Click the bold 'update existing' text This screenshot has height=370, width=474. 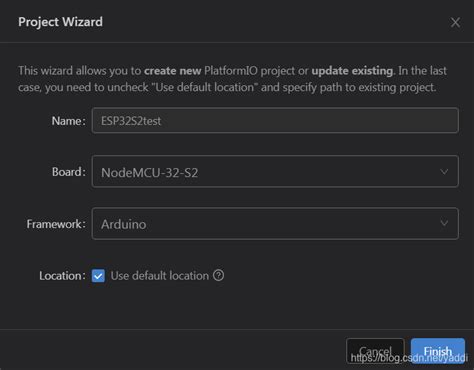(352, 71)
